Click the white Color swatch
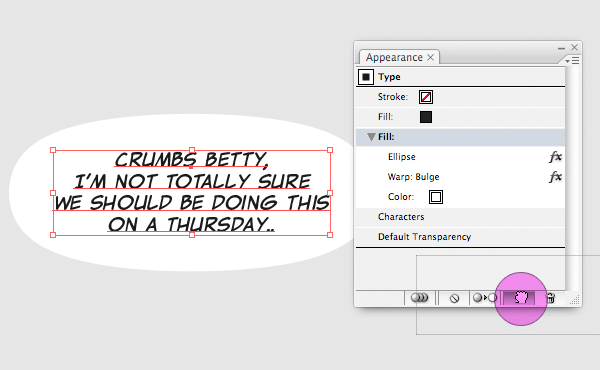The height and width of the screenshot is (370, 600). click(x=436, y=197)
